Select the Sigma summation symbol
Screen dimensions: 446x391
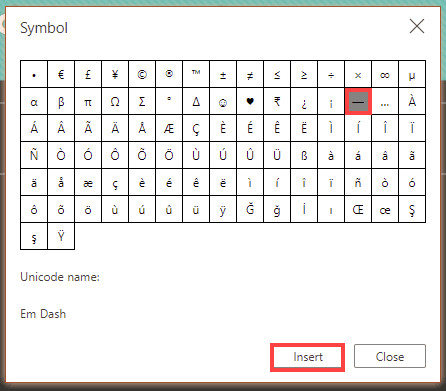pos(142,101)
